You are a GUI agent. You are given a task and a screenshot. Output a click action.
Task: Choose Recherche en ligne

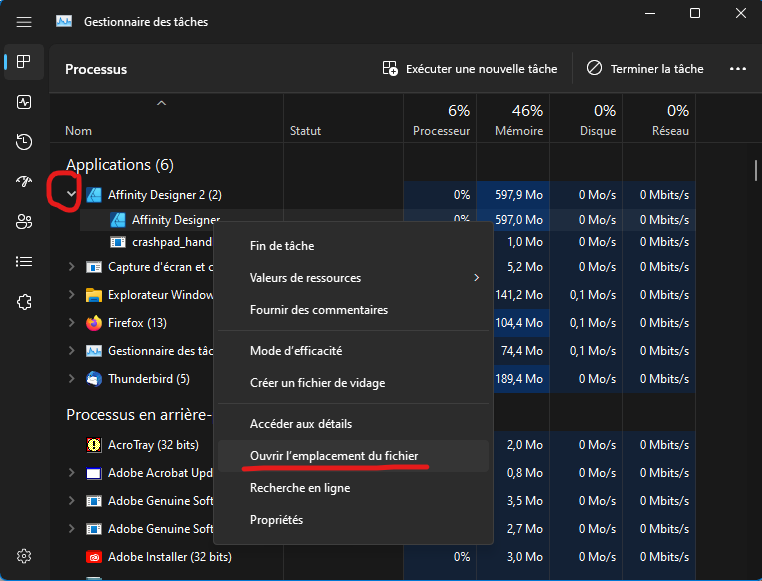point(353,488)
